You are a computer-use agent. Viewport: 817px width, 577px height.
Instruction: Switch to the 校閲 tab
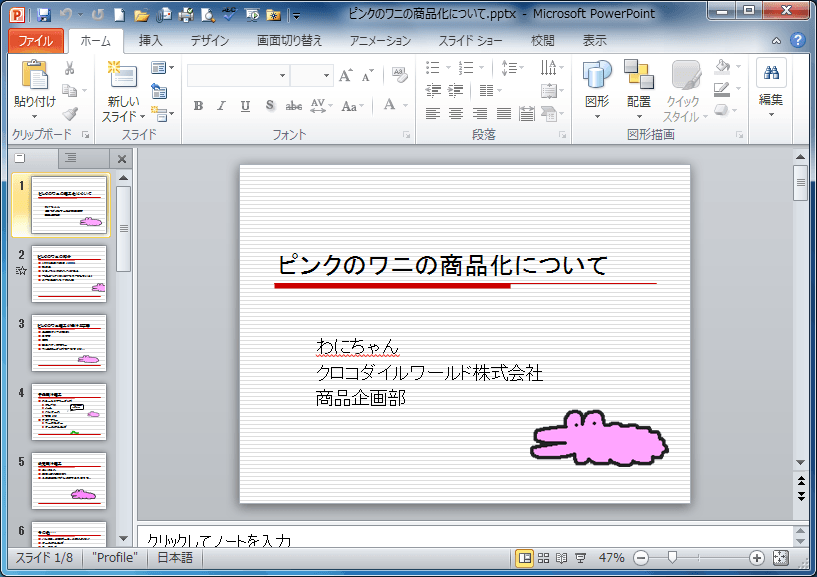coord(542,41)
